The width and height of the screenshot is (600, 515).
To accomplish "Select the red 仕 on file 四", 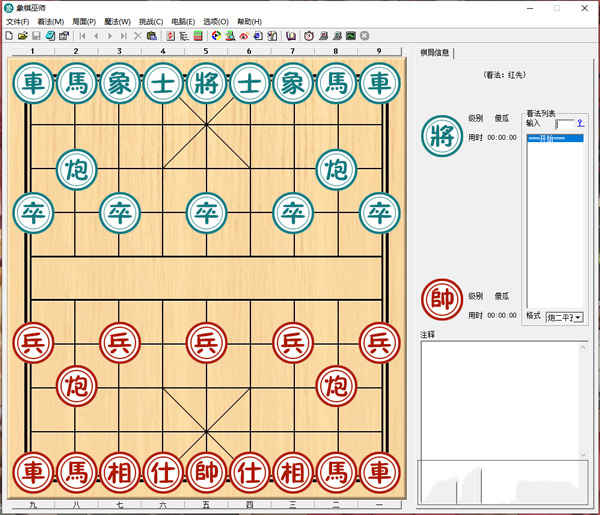I will coord(249,473).
